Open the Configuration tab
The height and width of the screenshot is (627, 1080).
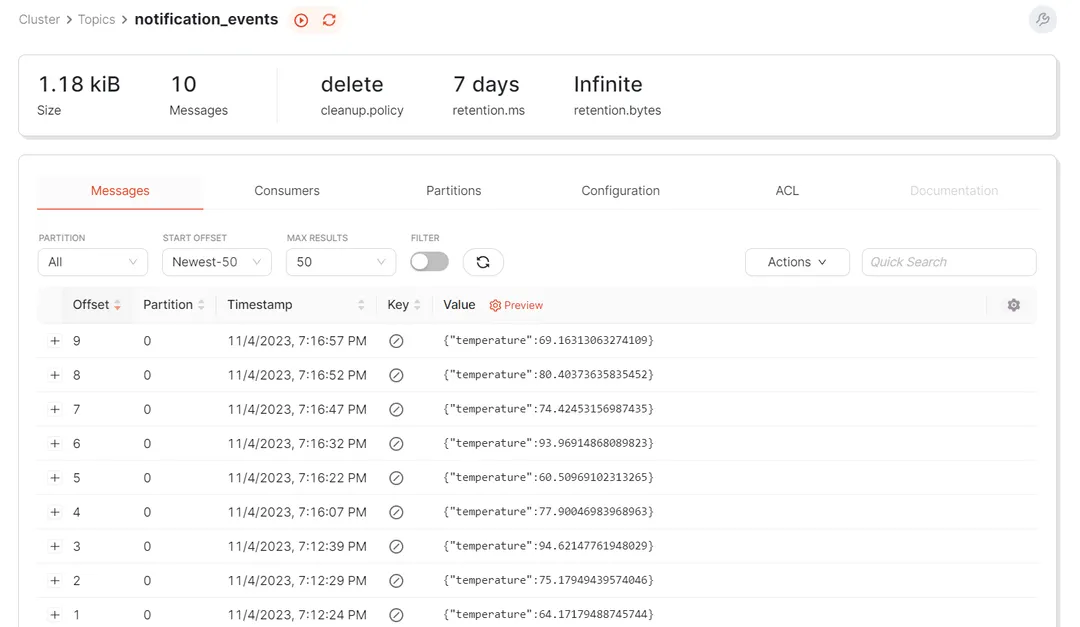tap(620, 190)
